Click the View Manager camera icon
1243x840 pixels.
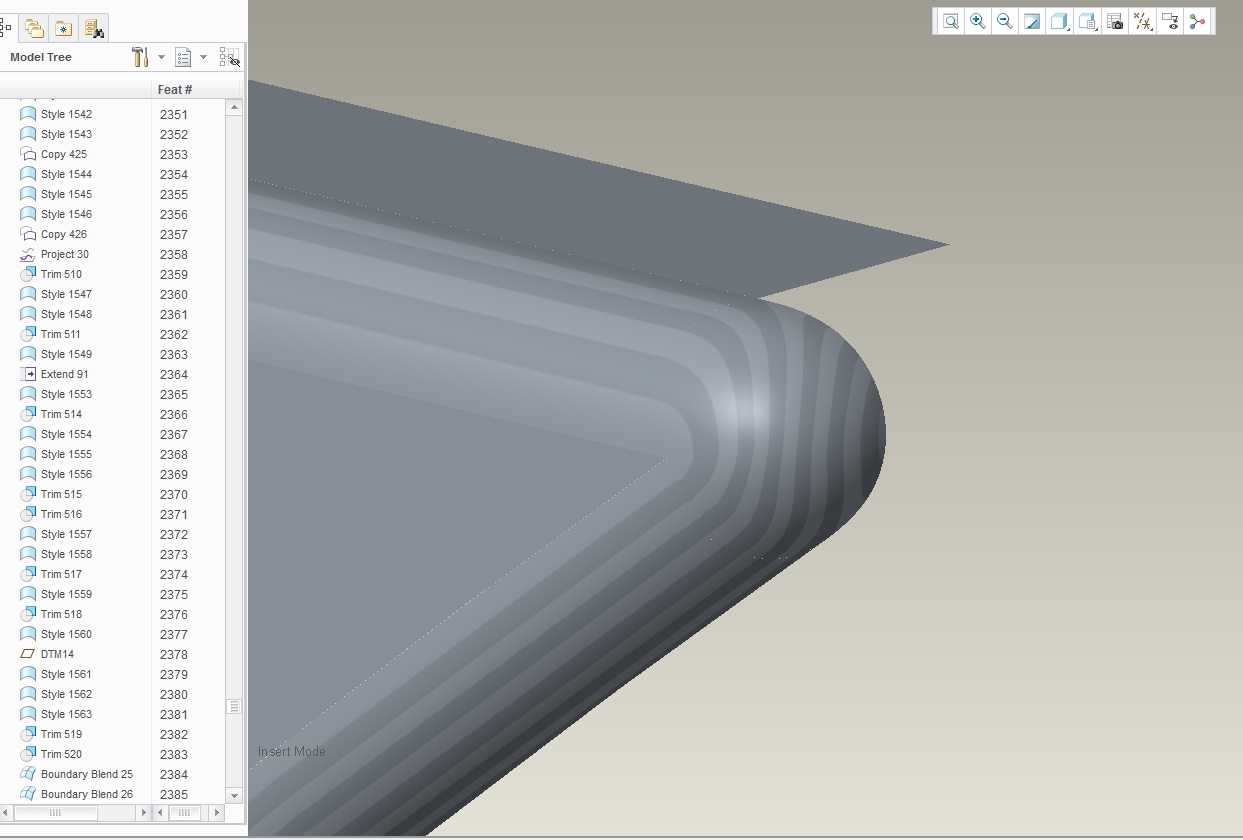tap(1115, 21)
